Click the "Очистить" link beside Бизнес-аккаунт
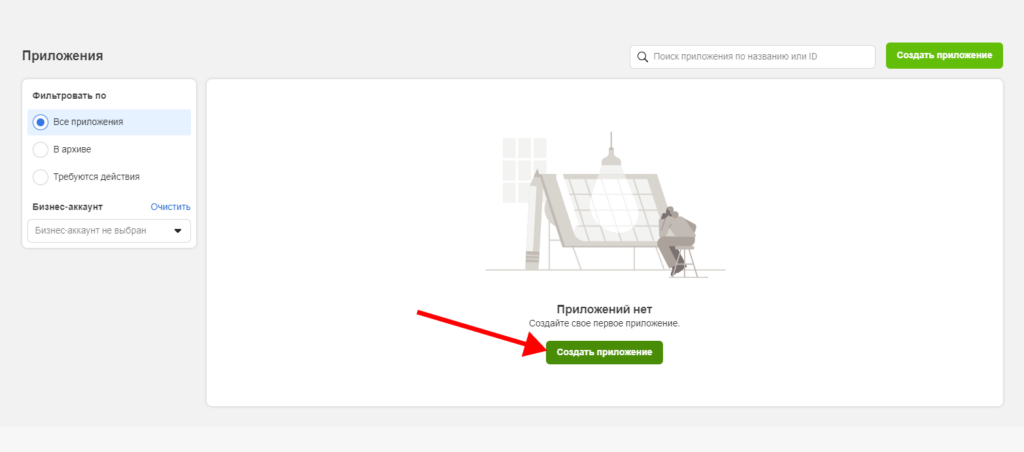1024x452 pixels. tap(170, 207)
